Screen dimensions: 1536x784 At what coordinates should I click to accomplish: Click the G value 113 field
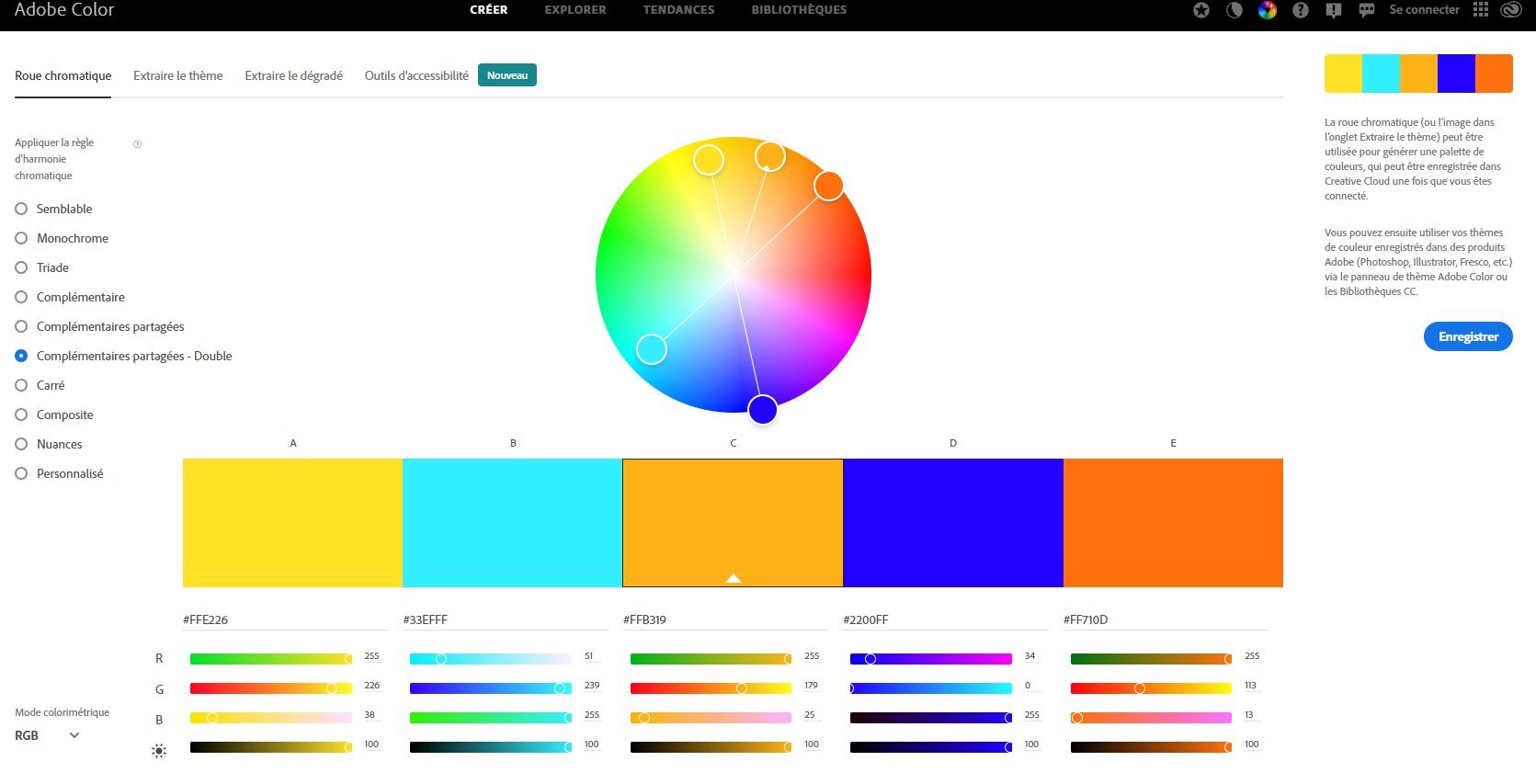(x=1251, y=686)
